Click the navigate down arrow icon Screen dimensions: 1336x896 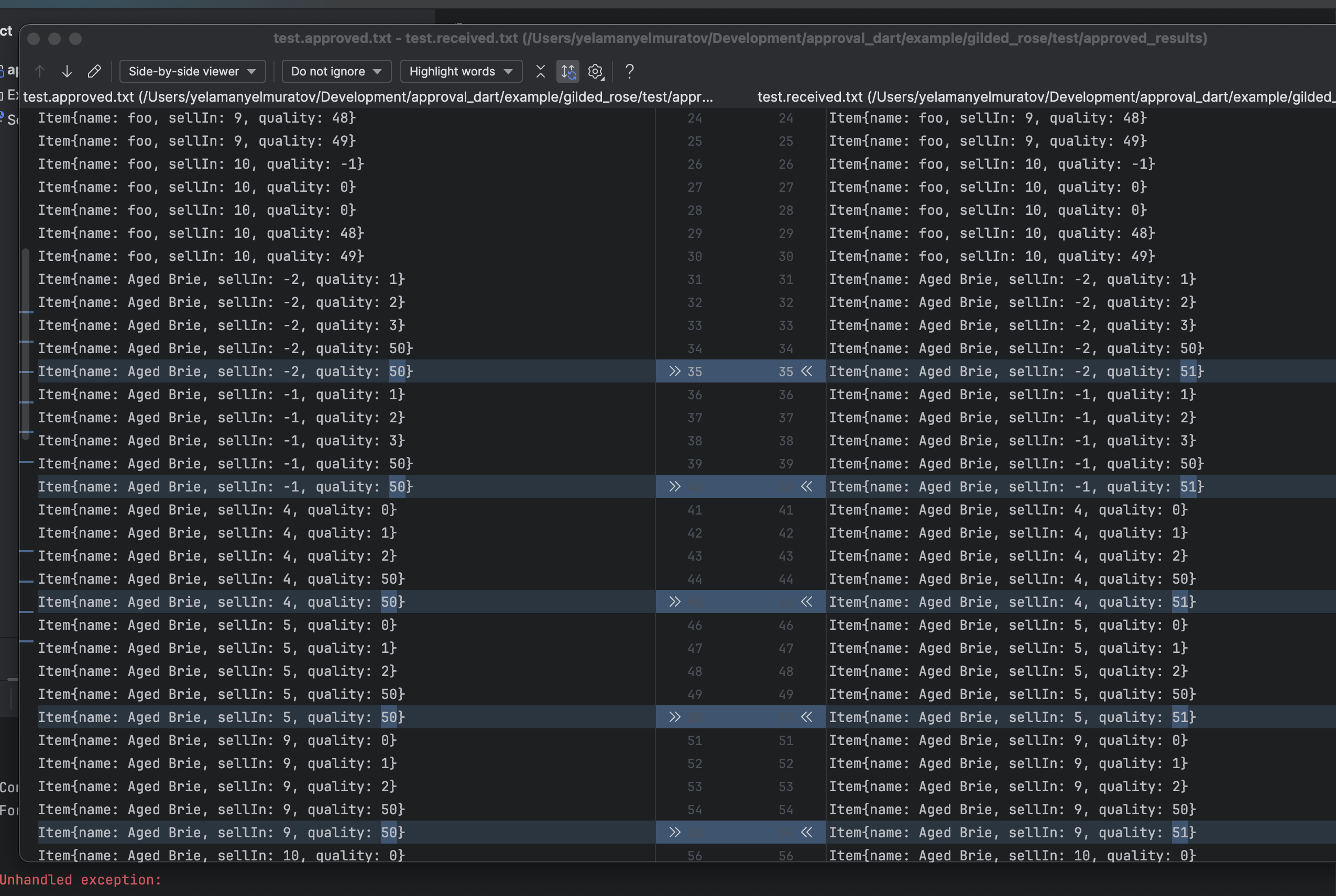[66, 71]
